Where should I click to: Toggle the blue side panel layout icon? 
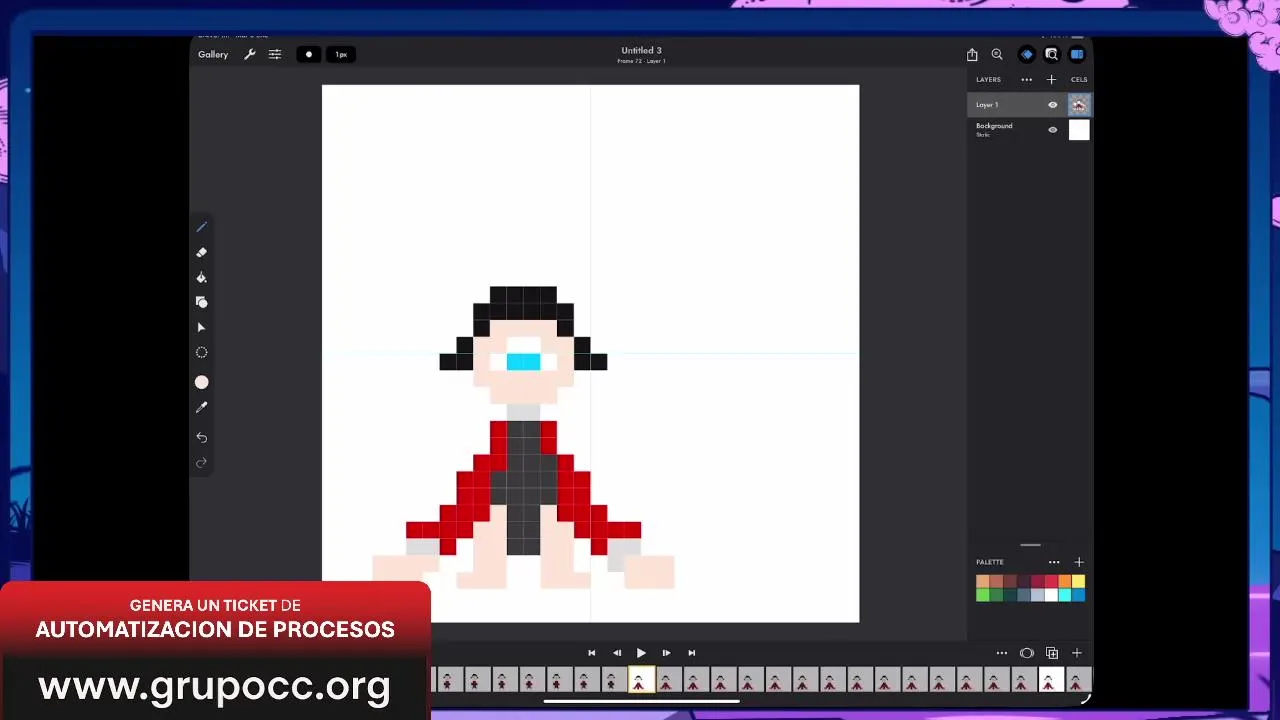(x=1077, y=54)
